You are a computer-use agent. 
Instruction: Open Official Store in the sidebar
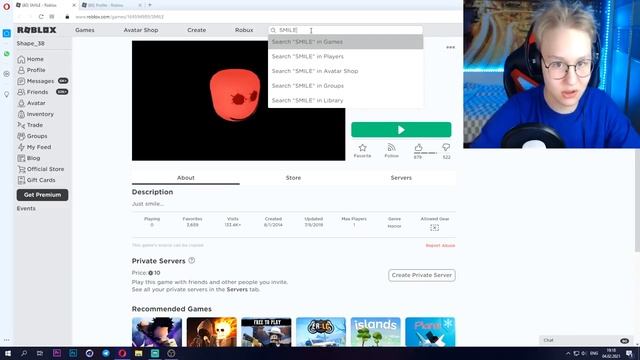point(41,169)
